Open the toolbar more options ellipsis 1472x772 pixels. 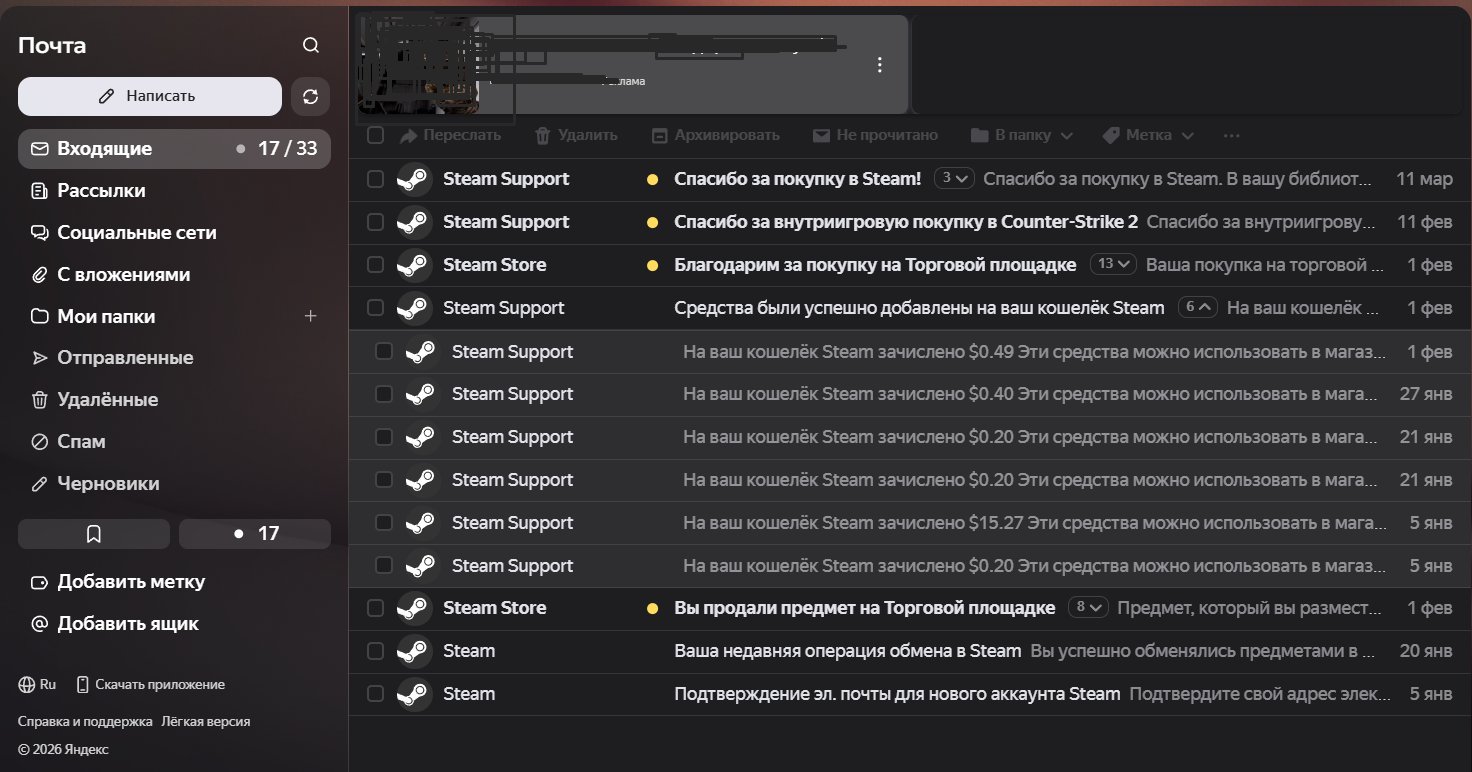[1231, 135]
